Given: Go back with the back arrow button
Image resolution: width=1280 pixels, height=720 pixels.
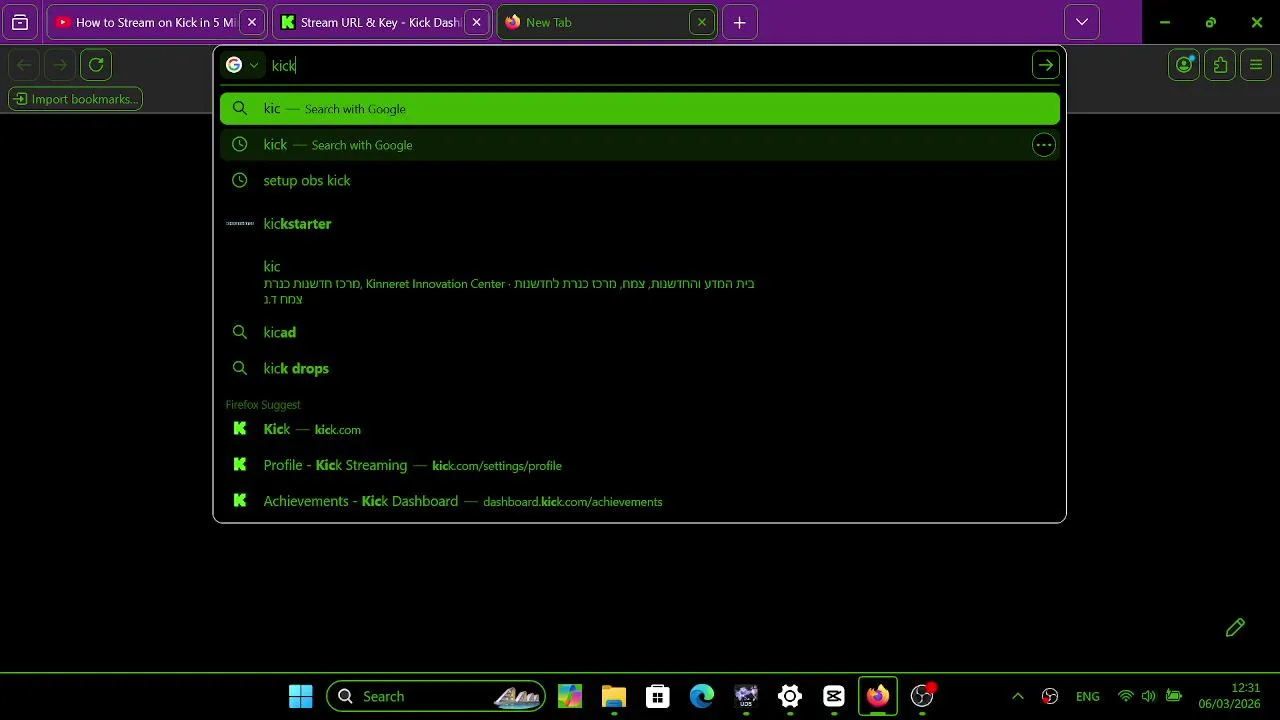Looking at the screenshot, I should pos(25,65).
